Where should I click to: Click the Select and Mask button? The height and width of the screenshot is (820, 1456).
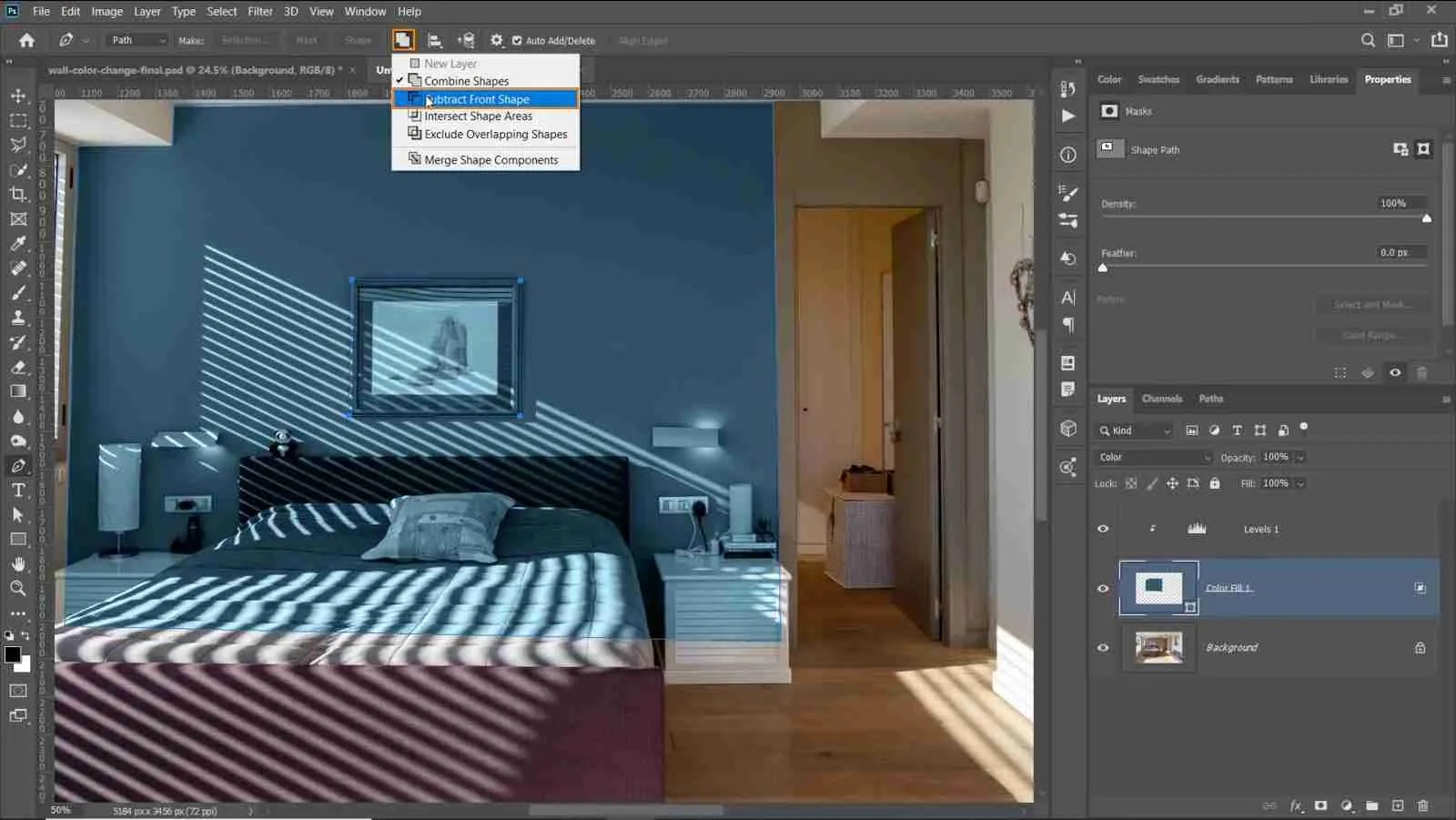click(x=1372, y=304)
